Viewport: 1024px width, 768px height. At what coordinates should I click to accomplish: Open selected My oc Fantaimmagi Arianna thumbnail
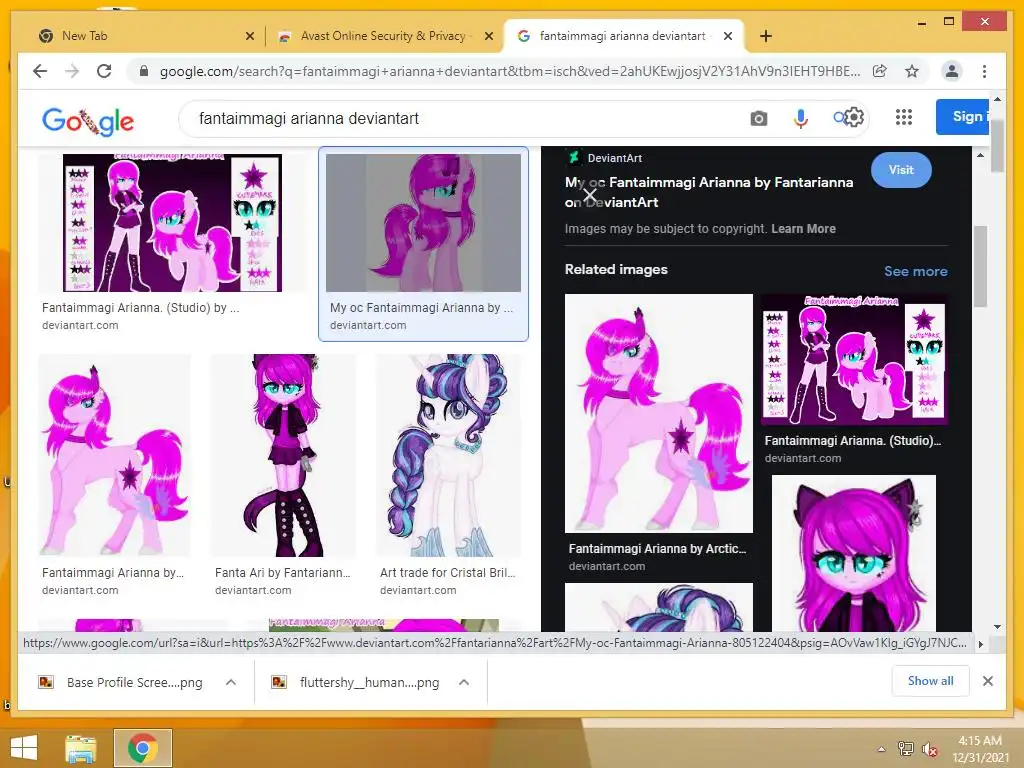[x=423, y=223]
